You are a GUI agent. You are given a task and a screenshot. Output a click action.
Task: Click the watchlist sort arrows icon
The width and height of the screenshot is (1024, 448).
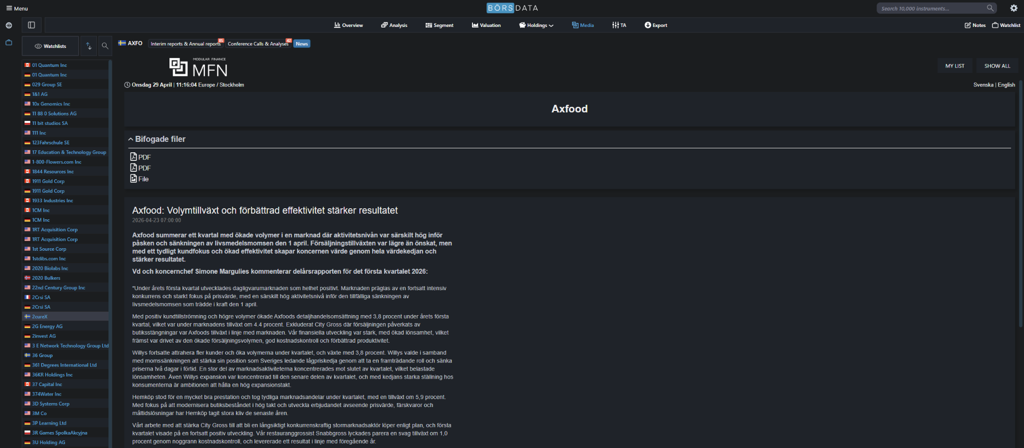pyautogui.click(x=88, y=46)
